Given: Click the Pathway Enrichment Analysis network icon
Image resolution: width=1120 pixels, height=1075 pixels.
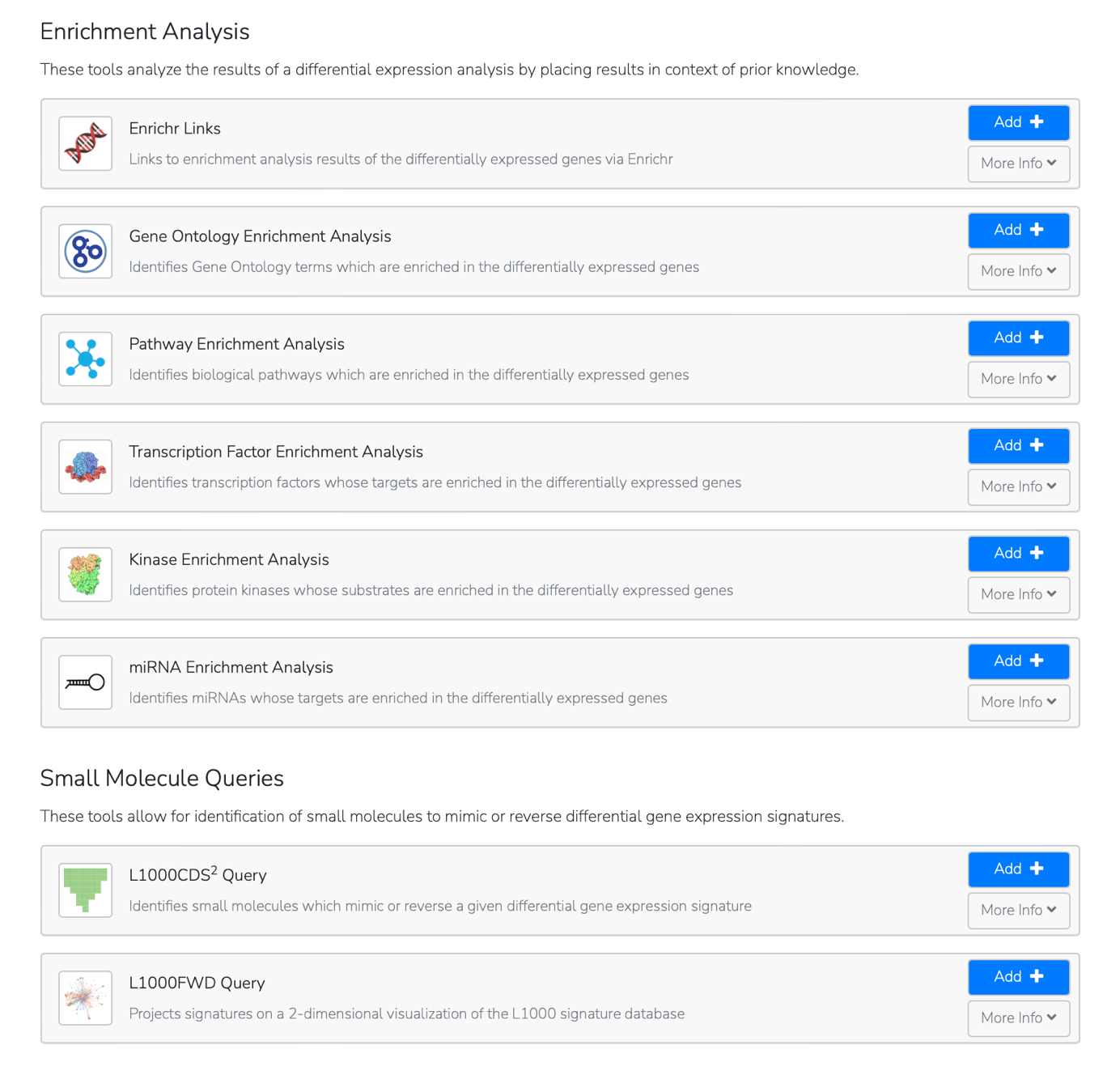Looking at the screenshot, I should coord(85,359).
